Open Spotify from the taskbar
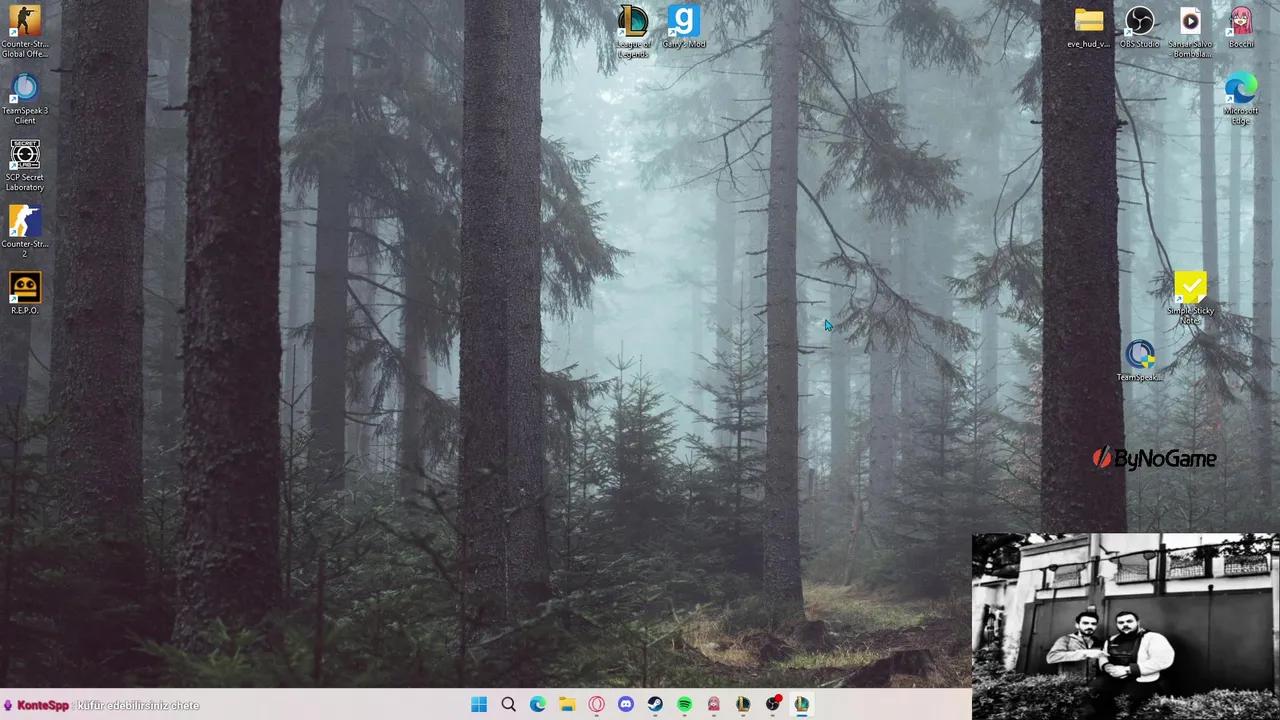Viewport: 1280px width, 720px height. click(684, 705)
